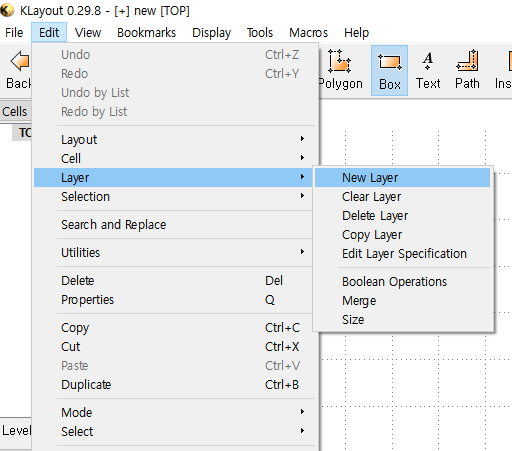Open the Display menu
Viewport: 512px width, 451px height.
(x=211, y=33)
